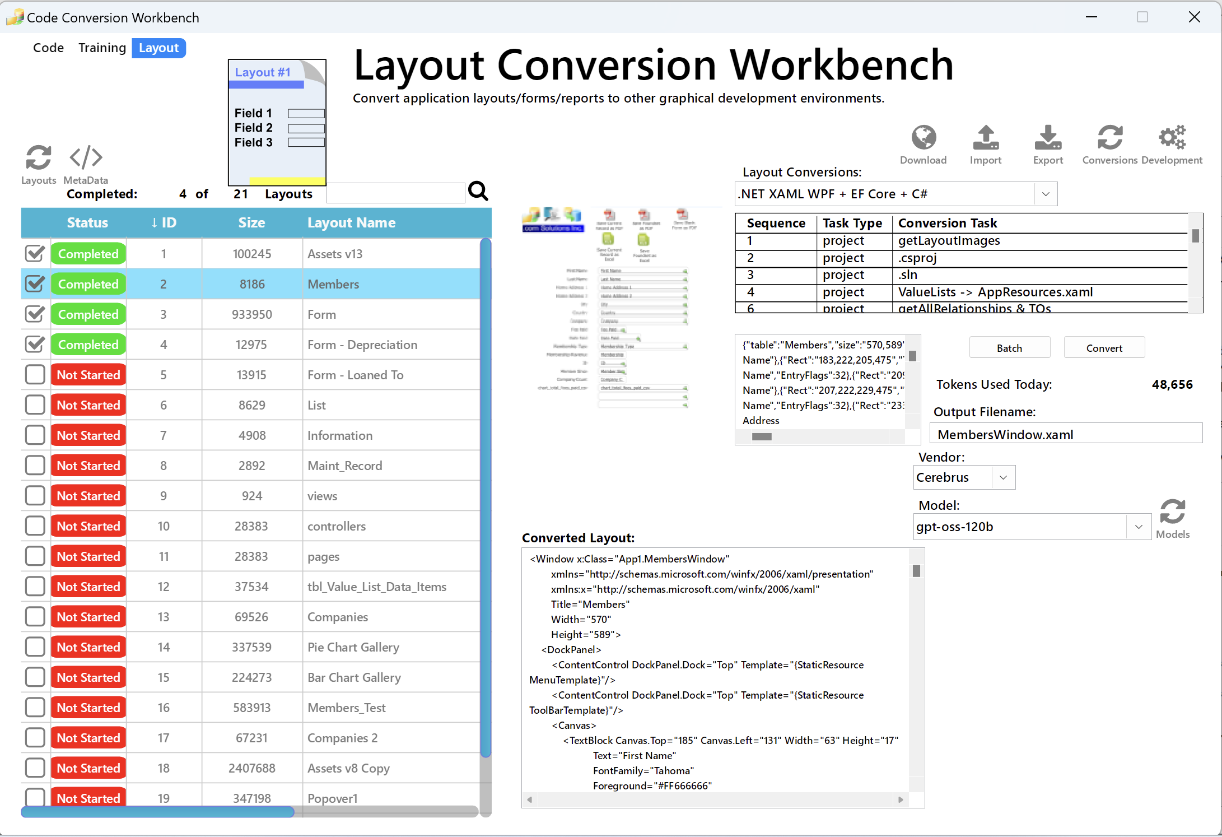
Task: Click the Download globe icon
Action: click(x=923, y=138)
